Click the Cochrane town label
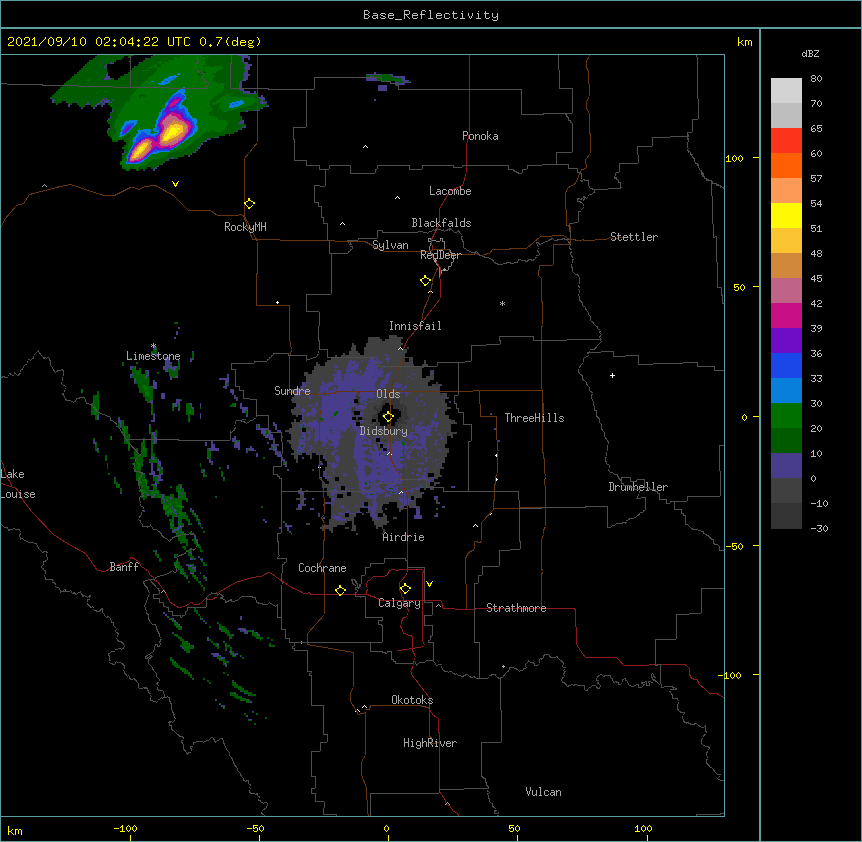 322,568
